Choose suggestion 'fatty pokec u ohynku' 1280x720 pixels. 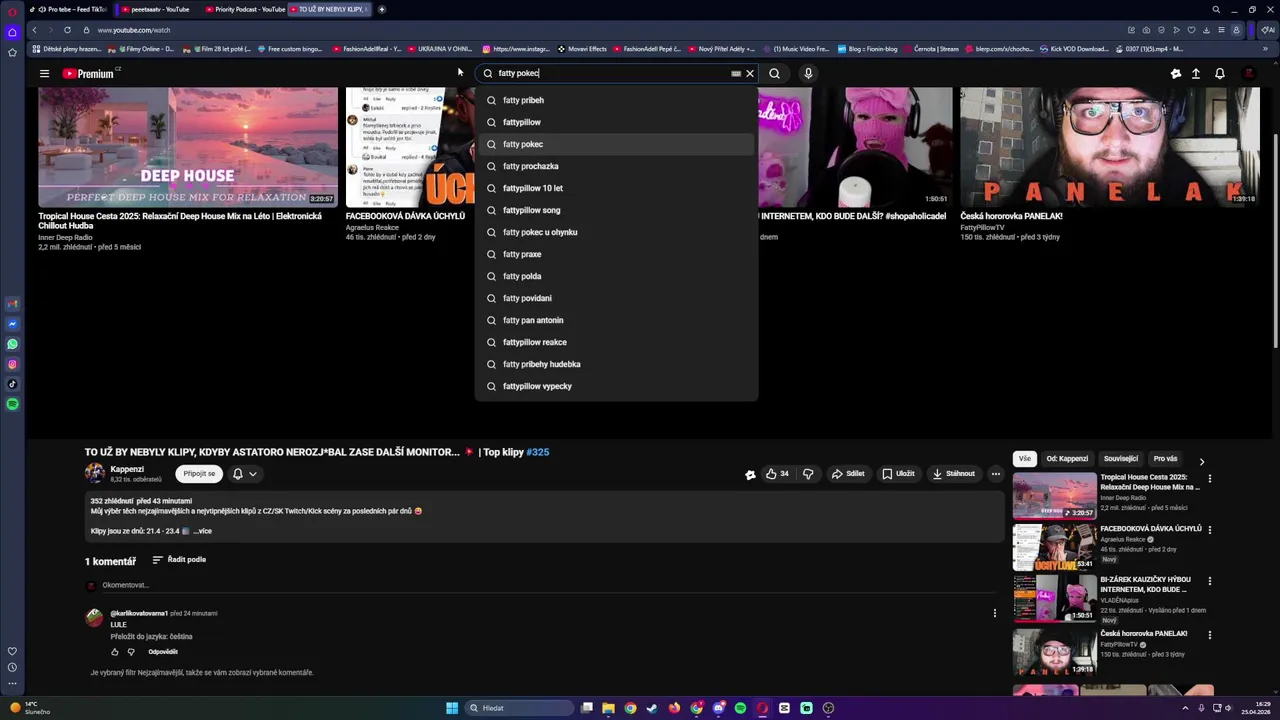[616, 232]
